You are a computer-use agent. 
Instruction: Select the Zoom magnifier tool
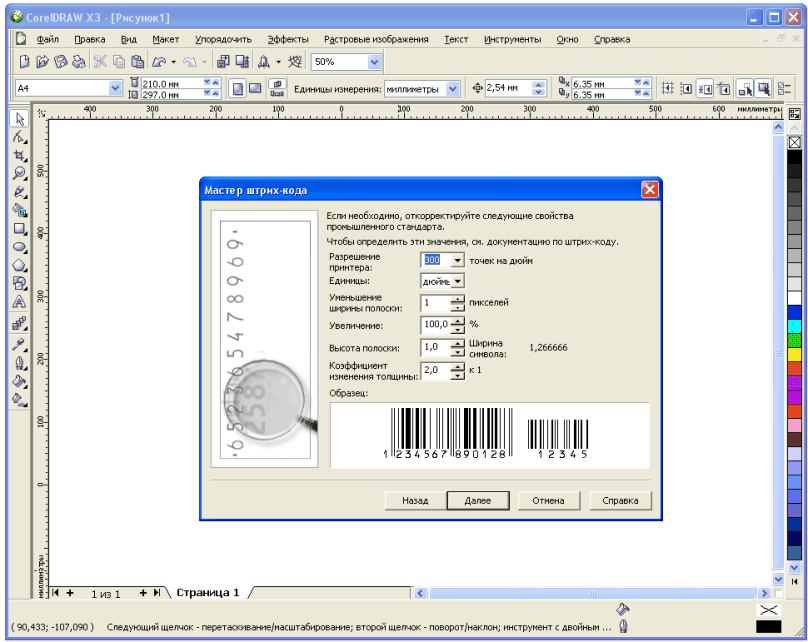point(19,174)
